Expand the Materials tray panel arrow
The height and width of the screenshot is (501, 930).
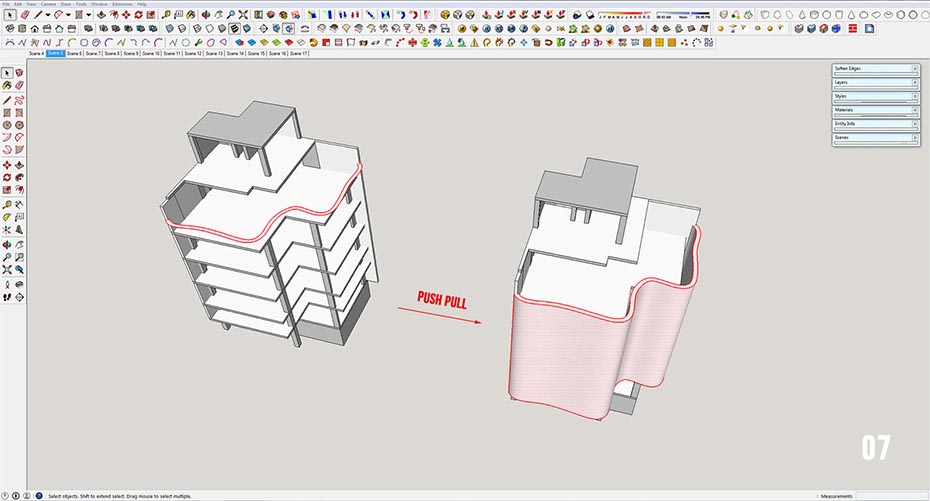(x=915, y=110)
